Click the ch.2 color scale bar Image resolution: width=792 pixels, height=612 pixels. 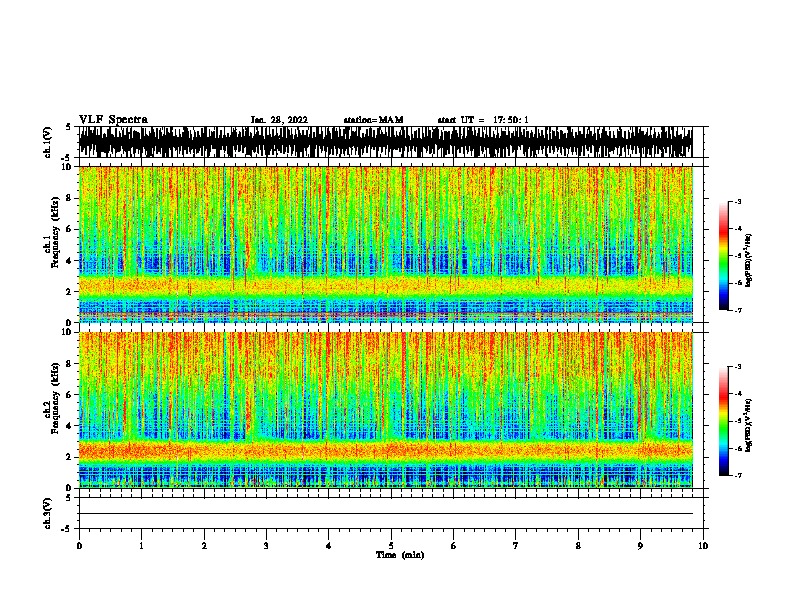coord(723,421)
